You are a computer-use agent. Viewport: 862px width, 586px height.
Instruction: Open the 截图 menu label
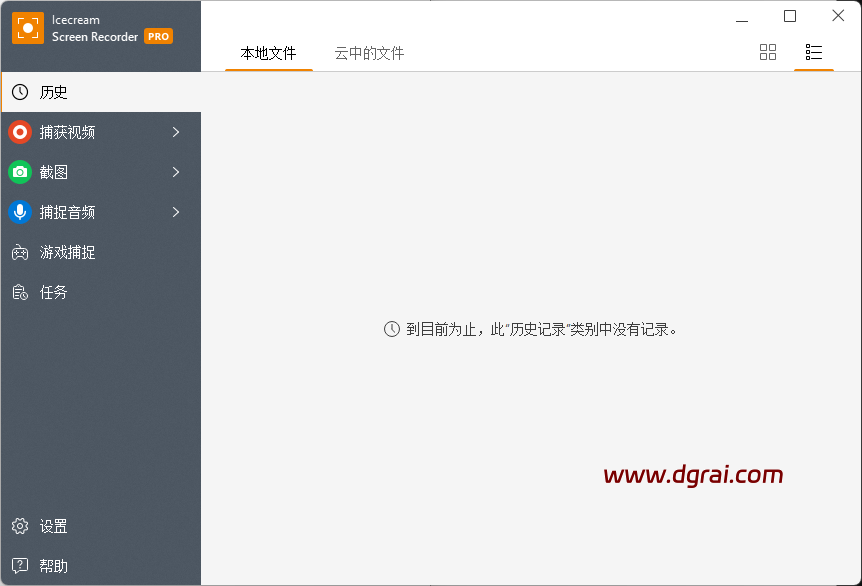tap(53, 172)
